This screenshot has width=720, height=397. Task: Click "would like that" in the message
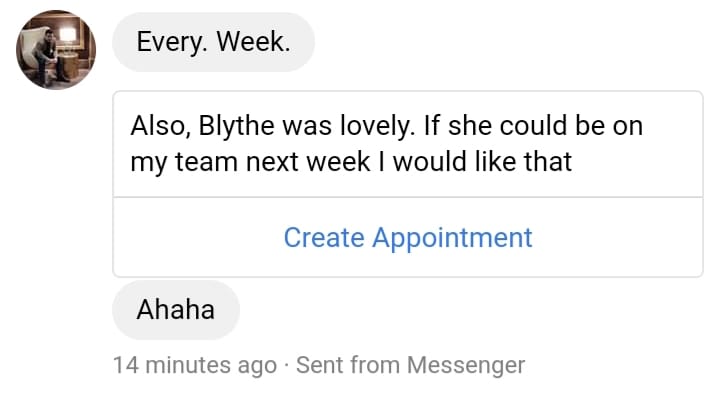click(x=482, y=162)
